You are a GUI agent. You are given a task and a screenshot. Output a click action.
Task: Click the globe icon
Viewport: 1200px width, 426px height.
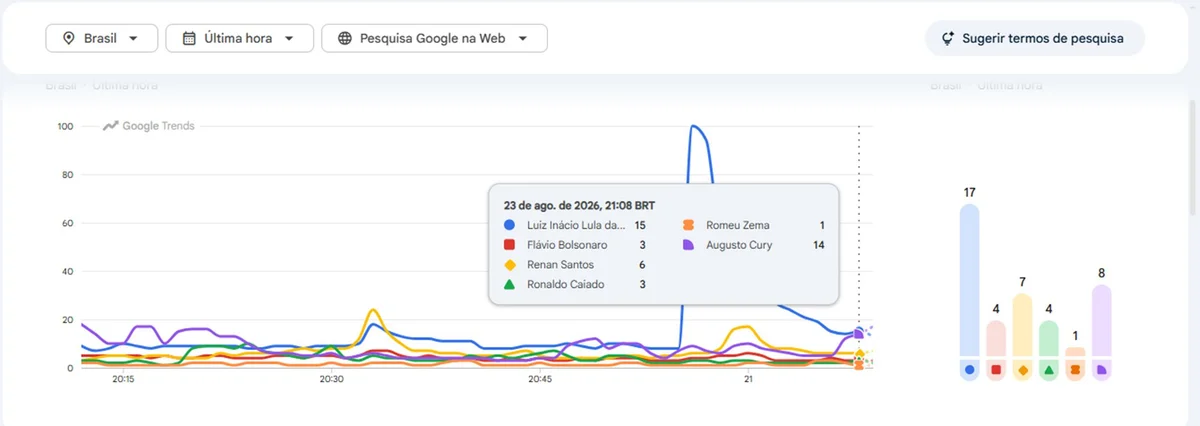[345, 38]
